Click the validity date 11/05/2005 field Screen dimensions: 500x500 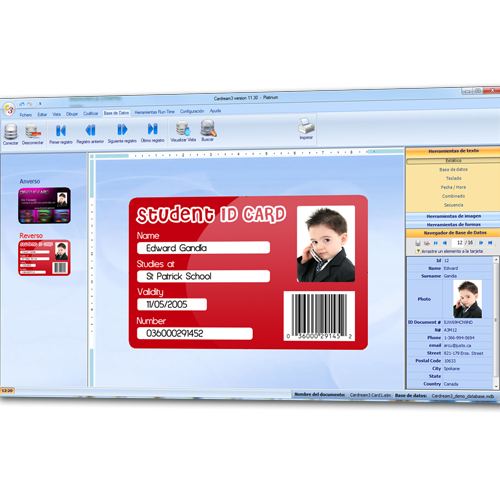tap(172, 304)
